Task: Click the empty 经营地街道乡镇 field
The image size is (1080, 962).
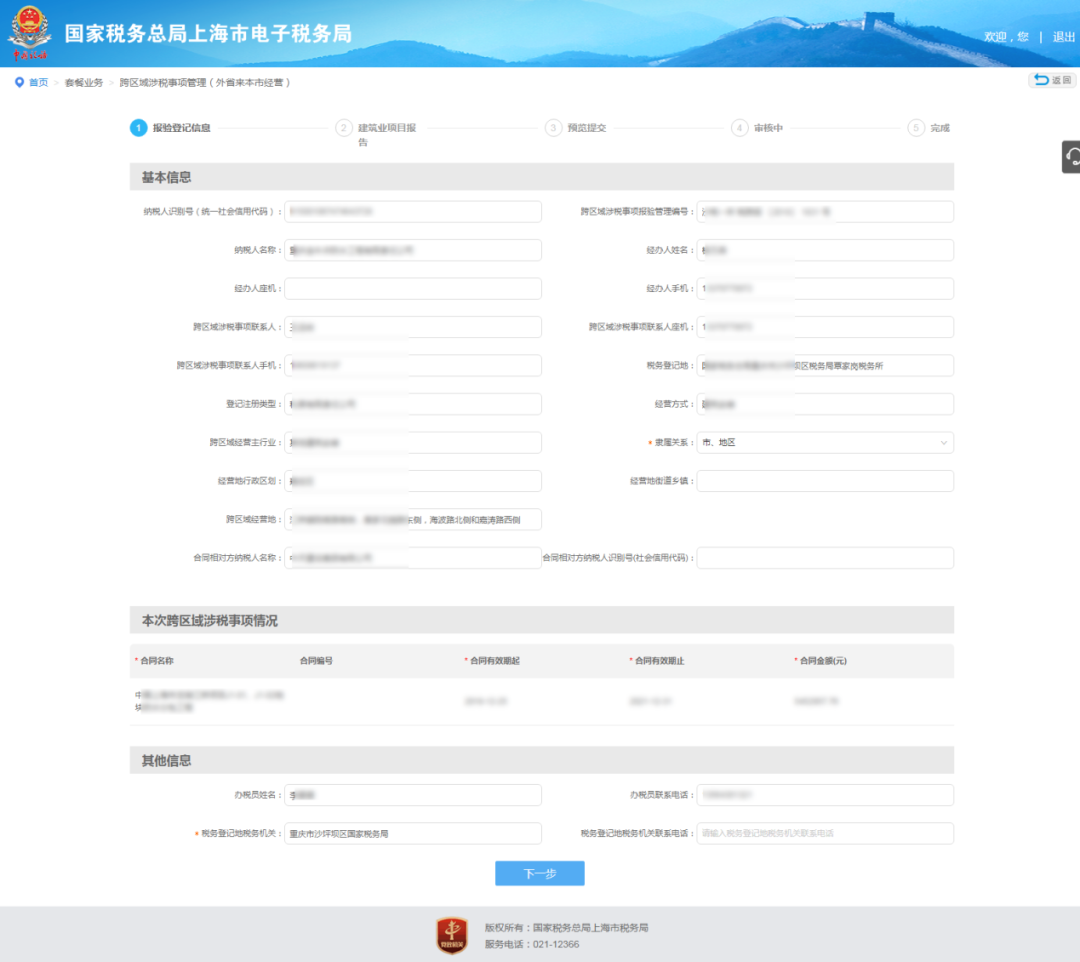Action: click(x=825, y=481)
